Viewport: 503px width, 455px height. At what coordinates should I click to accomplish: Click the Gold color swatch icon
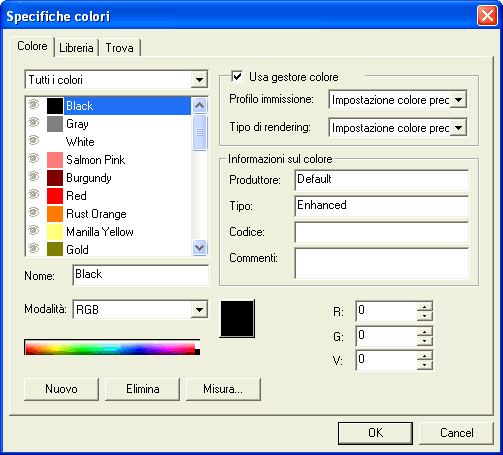(55, 249)
